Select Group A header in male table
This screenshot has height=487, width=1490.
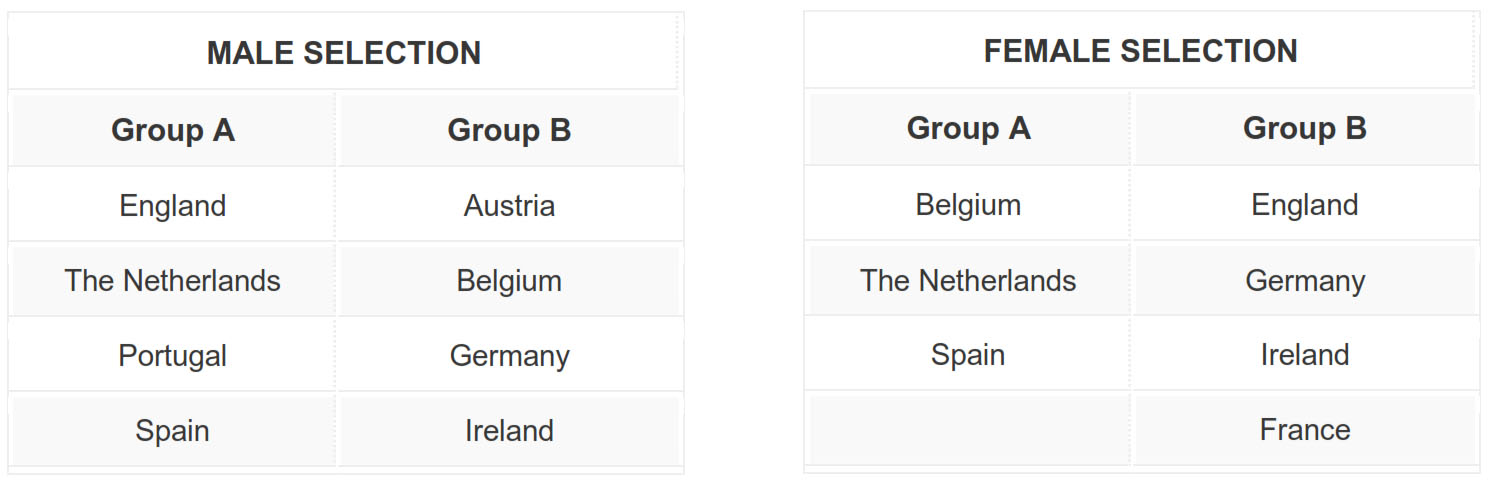173,130
